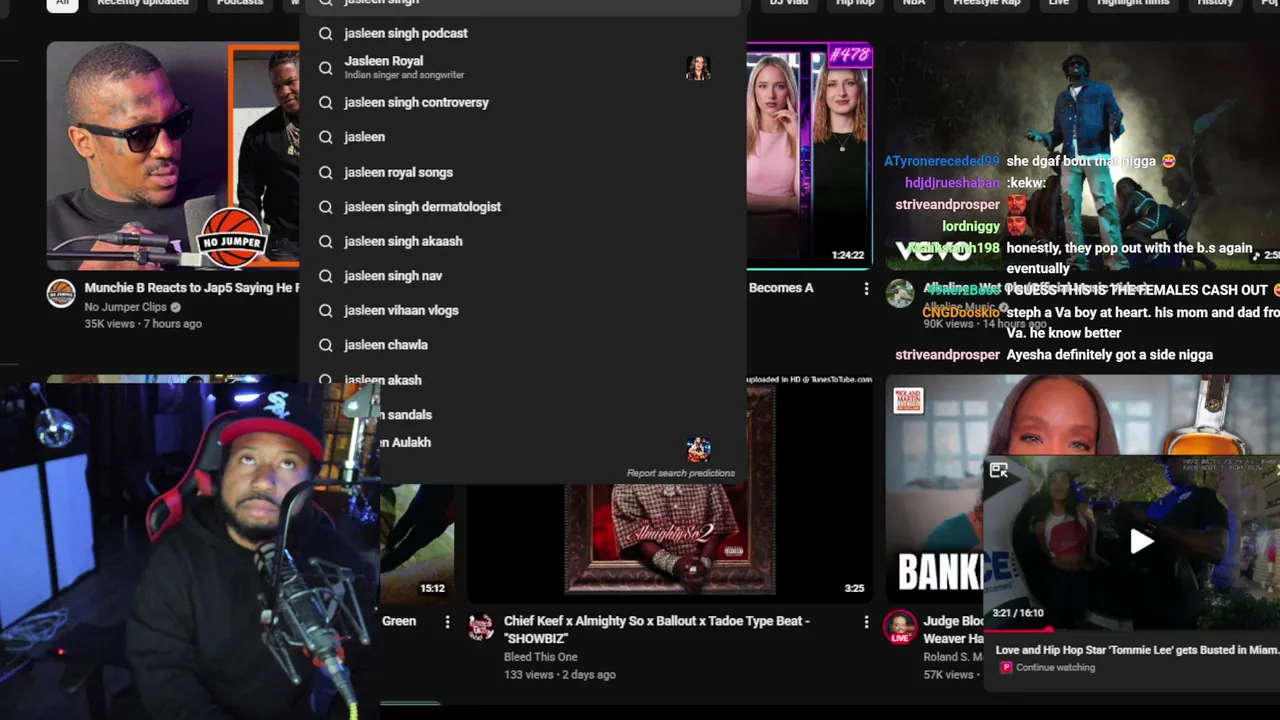The width and height of the screenshot is (1280, 720).
Task: Click the search icon next to 'jasleen'
Action: click(x=325, y=137)
